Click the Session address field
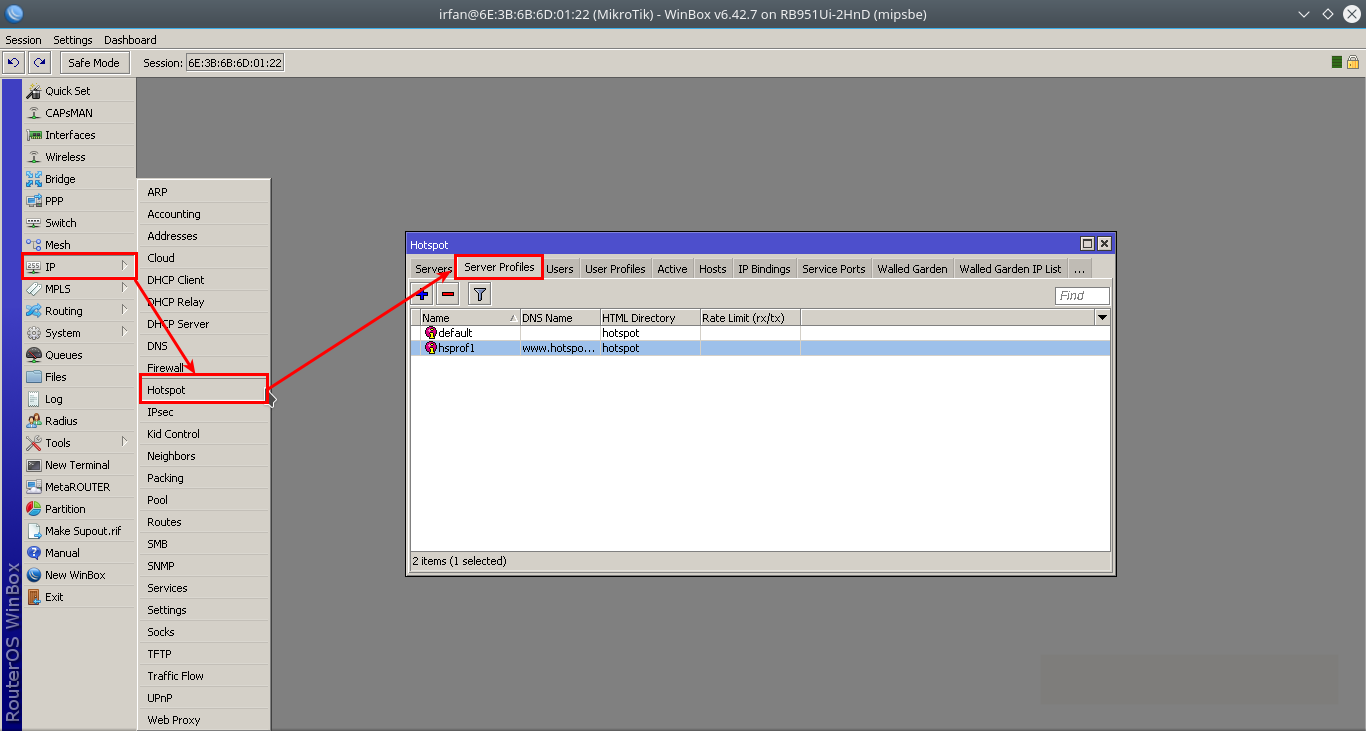1366x731 pixels. click(x=235, y=63)
